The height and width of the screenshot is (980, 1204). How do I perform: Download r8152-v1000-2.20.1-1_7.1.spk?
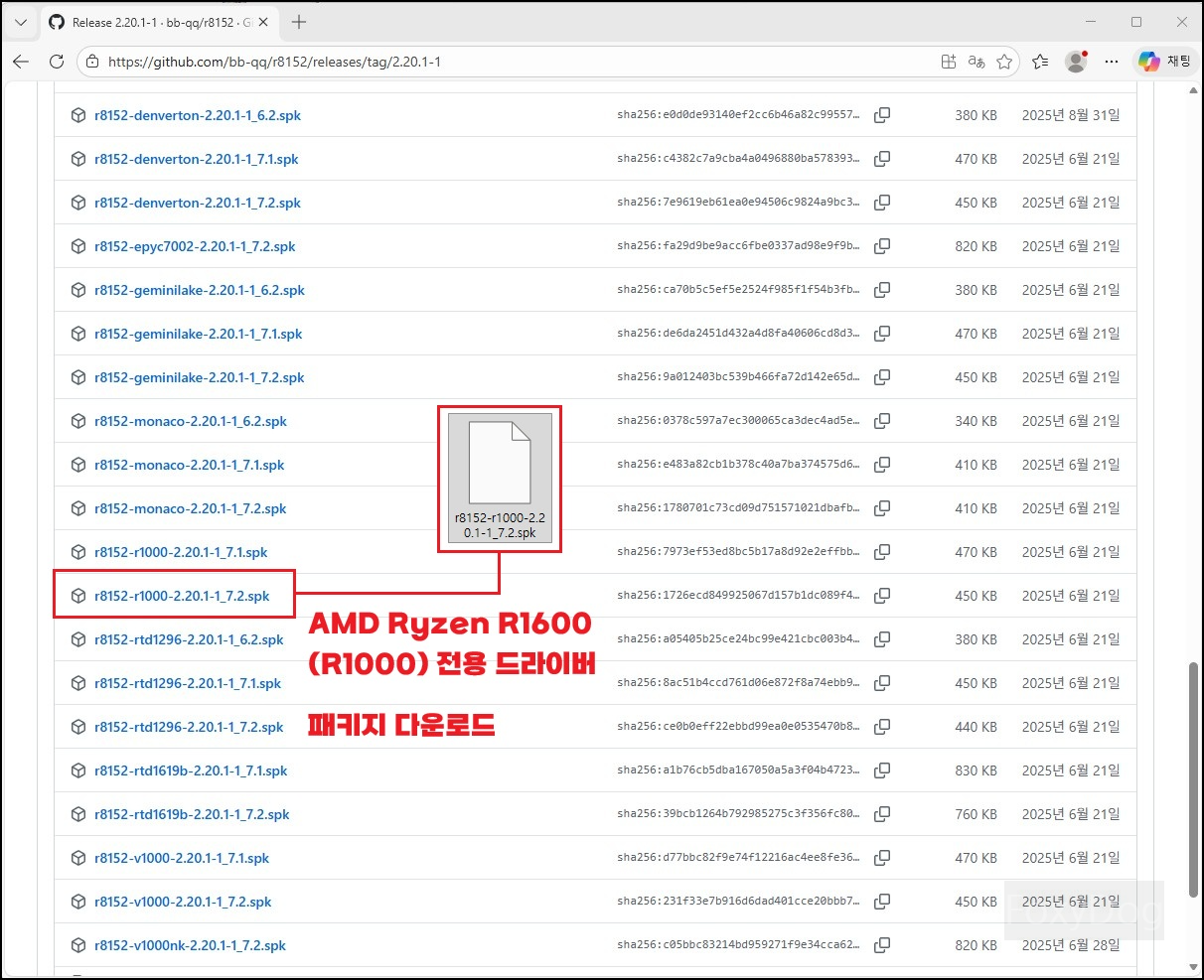182,858
